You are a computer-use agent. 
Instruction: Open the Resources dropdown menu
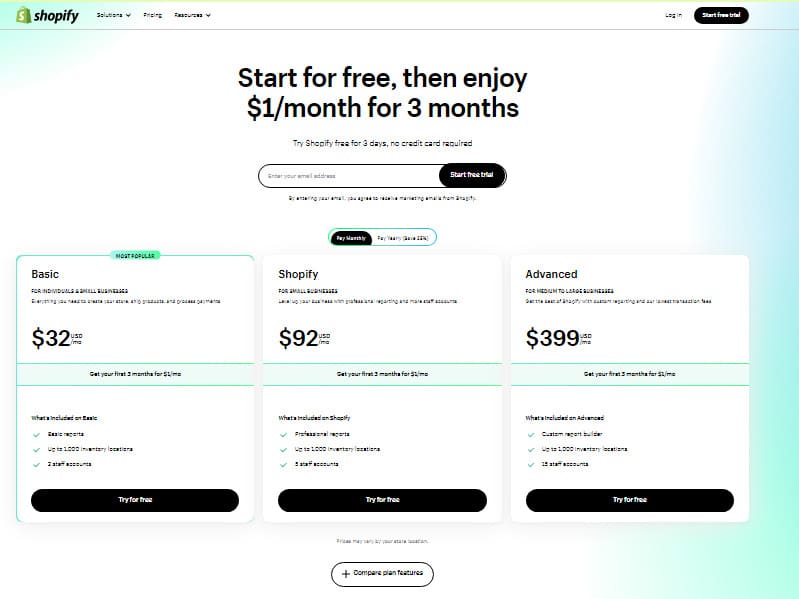[x=193, y=15]
